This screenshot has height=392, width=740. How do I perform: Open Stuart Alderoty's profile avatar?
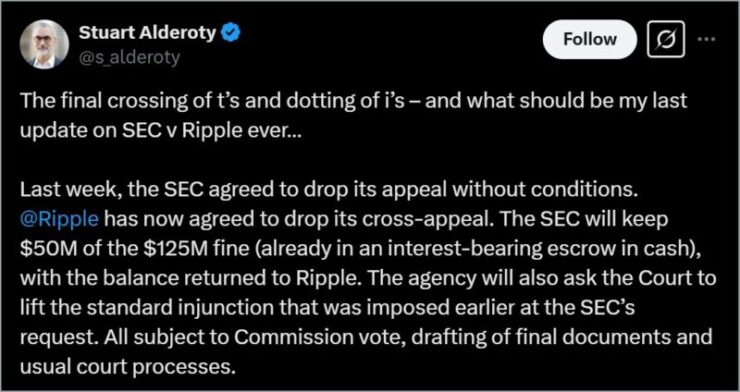click(x=44, y=43)
